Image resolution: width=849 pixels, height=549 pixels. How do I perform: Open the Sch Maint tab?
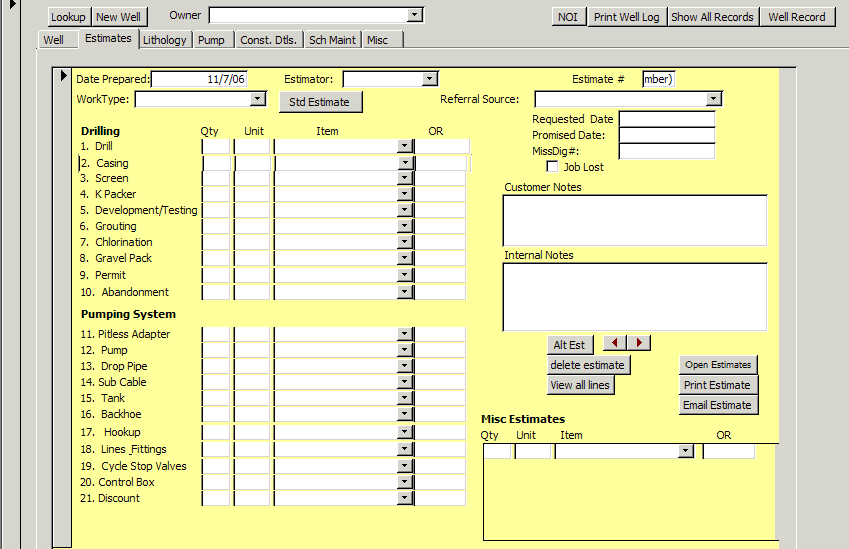331,40
